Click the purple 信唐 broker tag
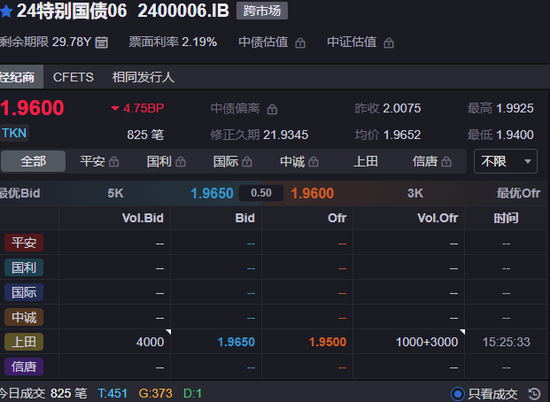This screenshot has width=550, height=402. (24, 367)
